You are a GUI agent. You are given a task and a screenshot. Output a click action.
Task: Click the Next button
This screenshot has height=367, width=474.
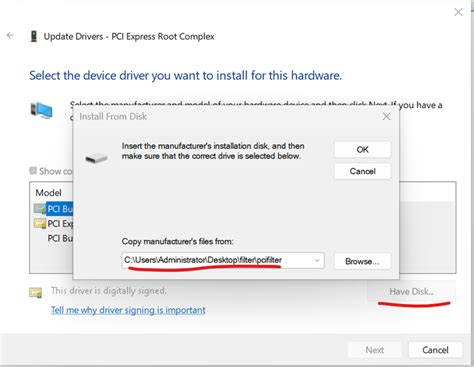pos(375,350)
